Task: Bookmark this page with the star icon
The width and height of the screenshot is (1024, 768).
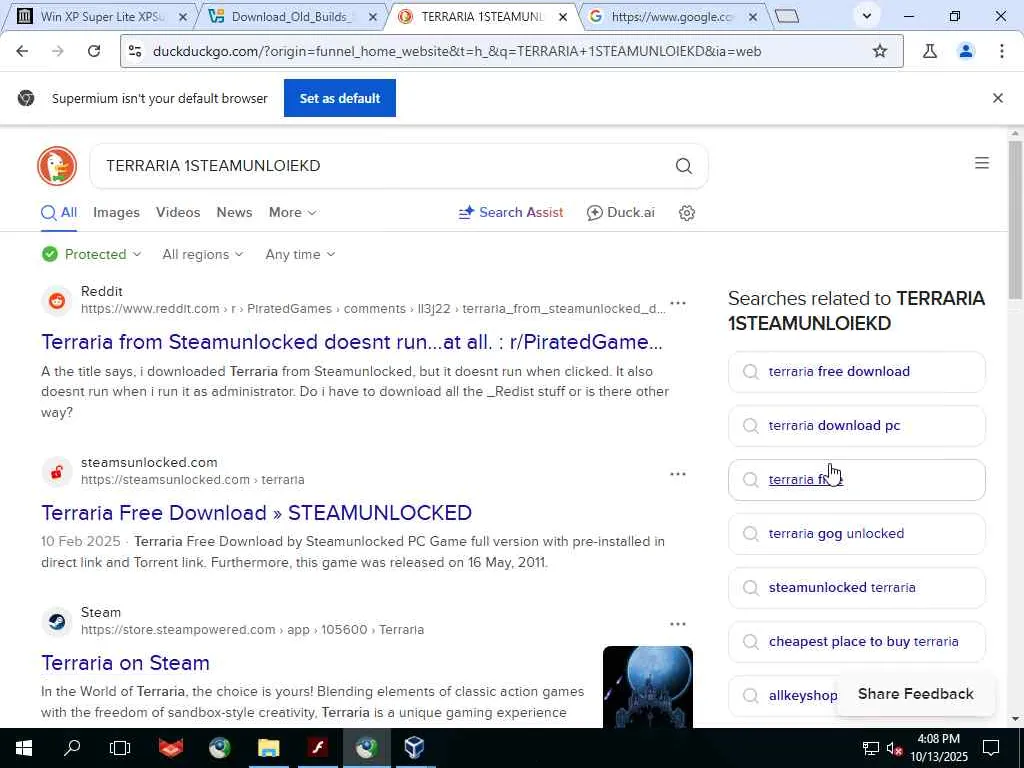Action: [x=880, y=51]
